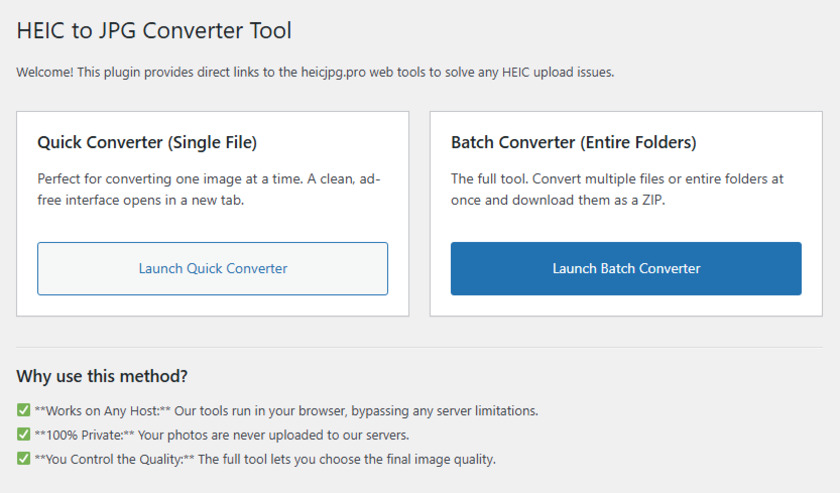Click green checkmark beside You Control the Quality

pyautogui.click(x=23, y=460)
